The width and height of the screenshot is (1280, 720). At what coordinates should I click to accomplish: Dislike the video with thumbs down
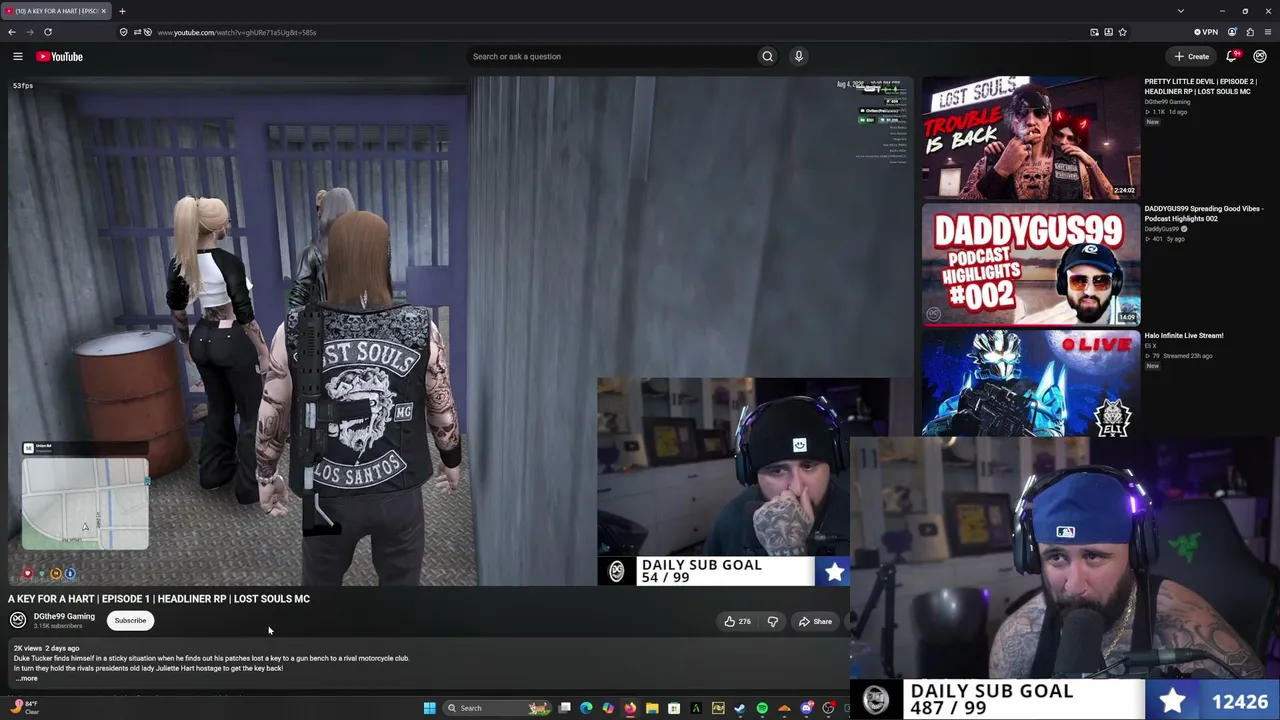772,622
